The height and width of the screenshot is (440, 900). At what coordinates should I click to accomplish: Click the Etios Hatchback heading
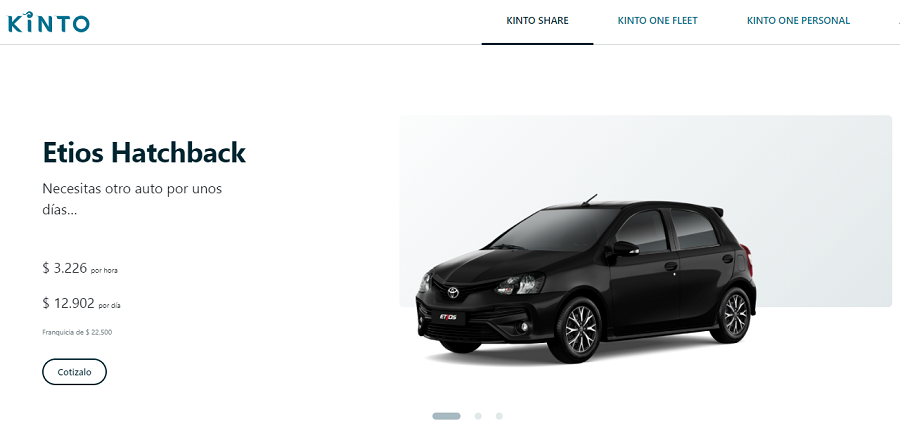(x=144, y=152)
